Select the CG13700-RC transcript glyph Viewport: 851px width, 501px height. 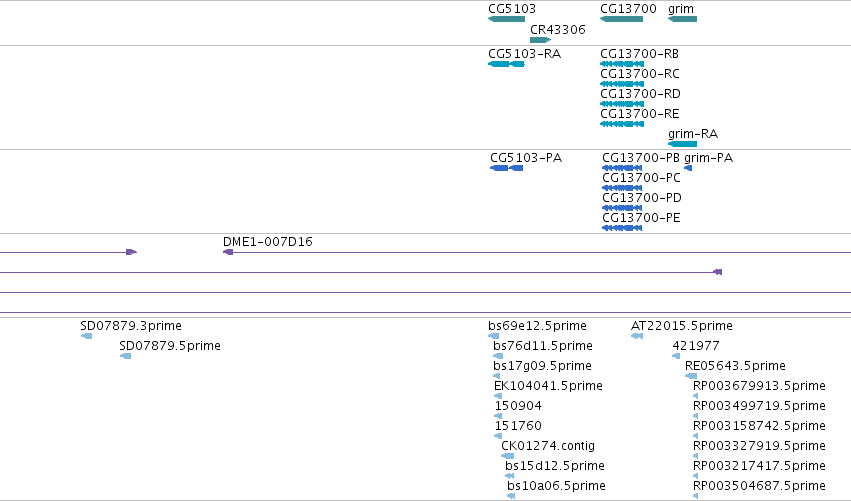622,84
